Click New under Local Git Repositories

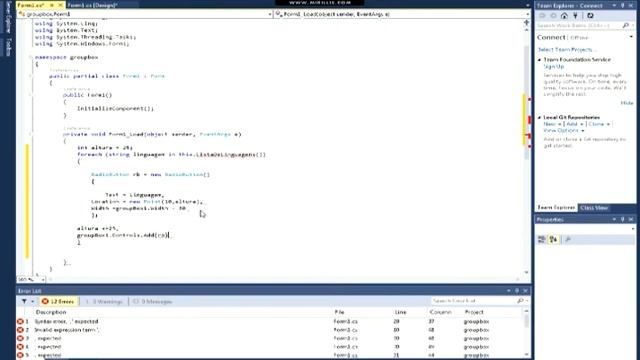[x=552, y=124]
